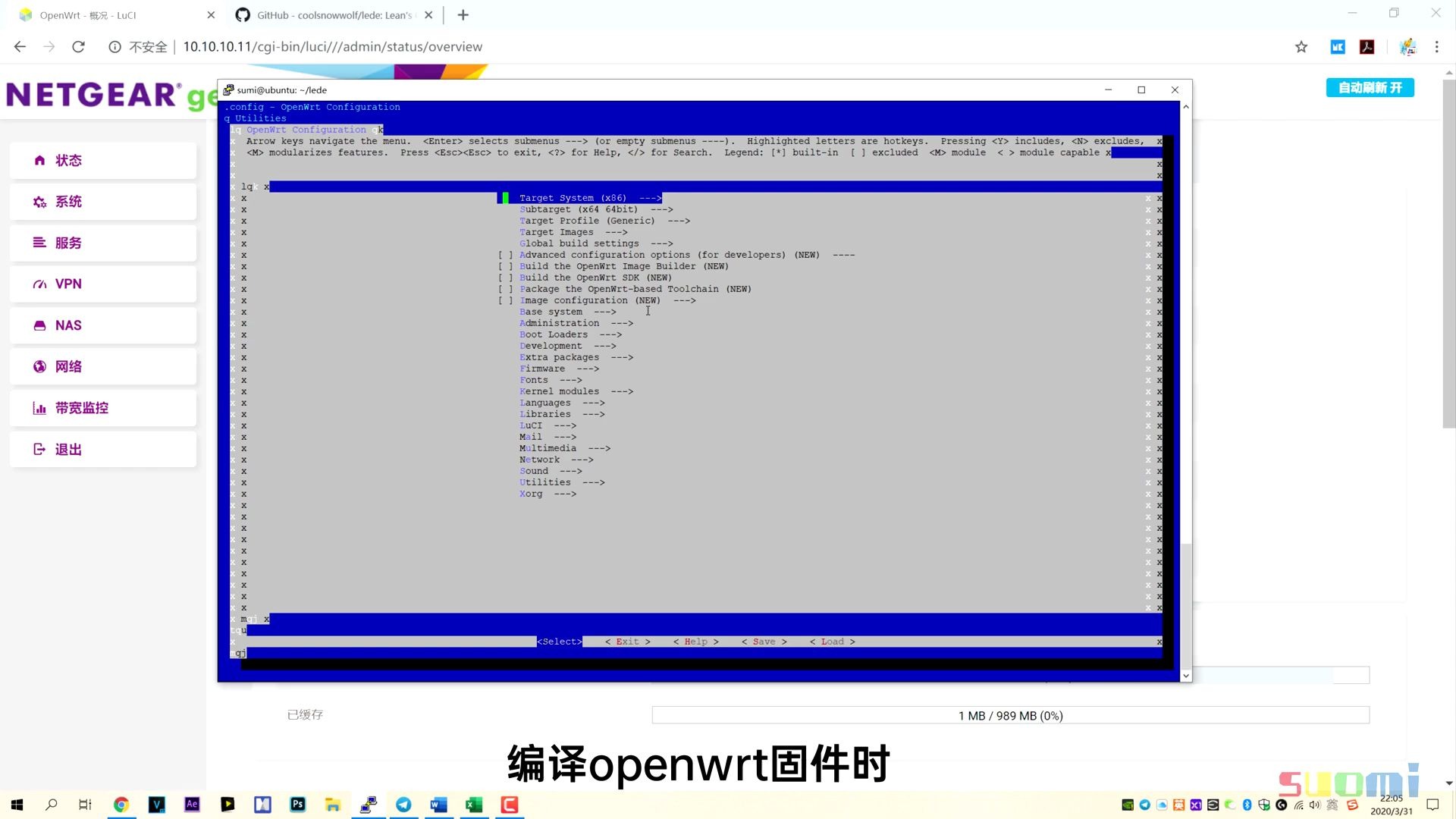Enter Kernel modules submenu
The image size is (1456, 819).
(x=576, y=391)
